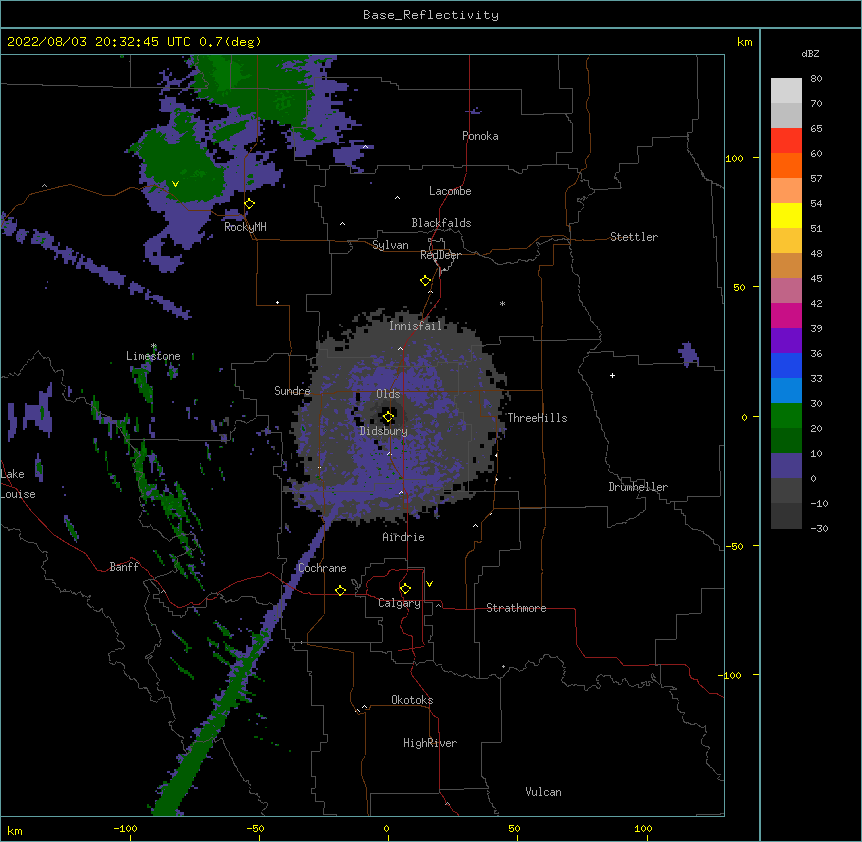Click the Vulcan label

click(543, 792)
